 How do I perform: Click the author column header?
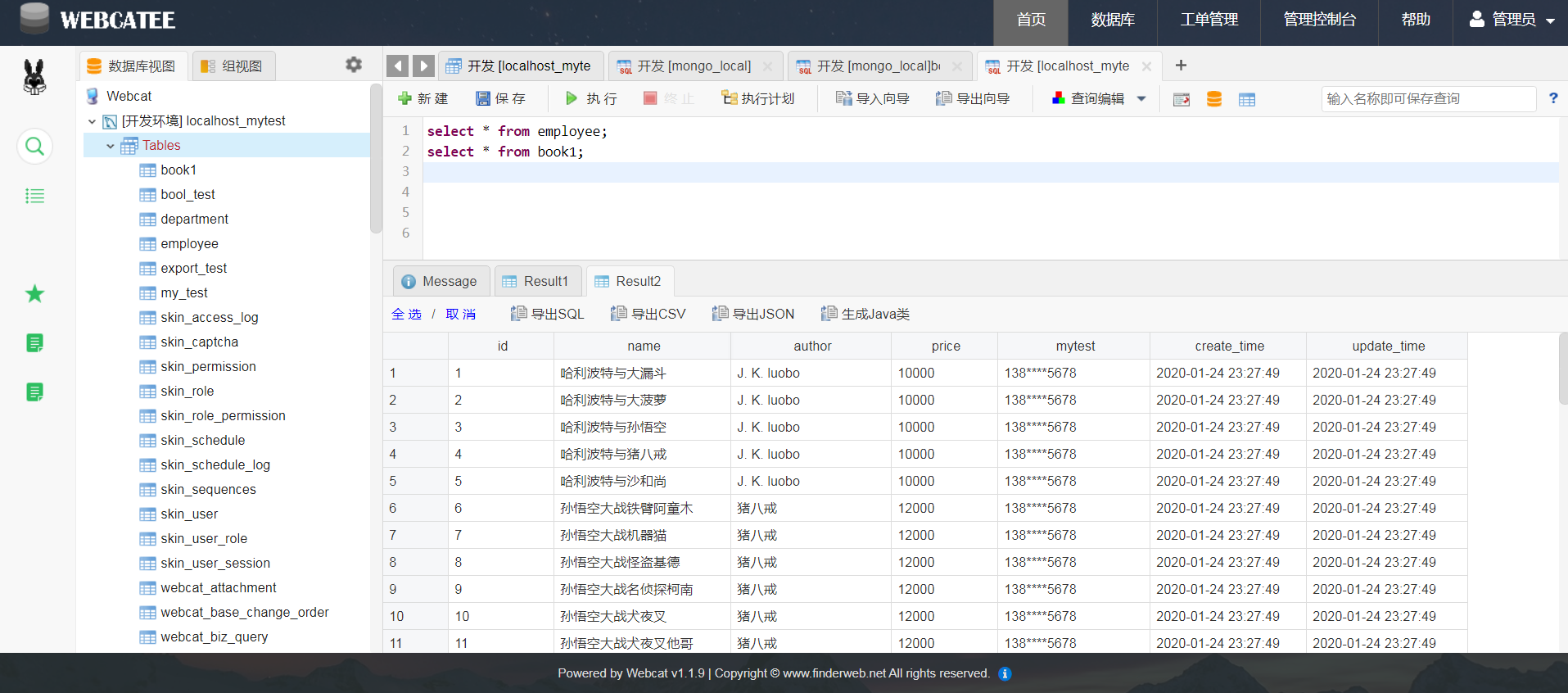click(811, 346)
